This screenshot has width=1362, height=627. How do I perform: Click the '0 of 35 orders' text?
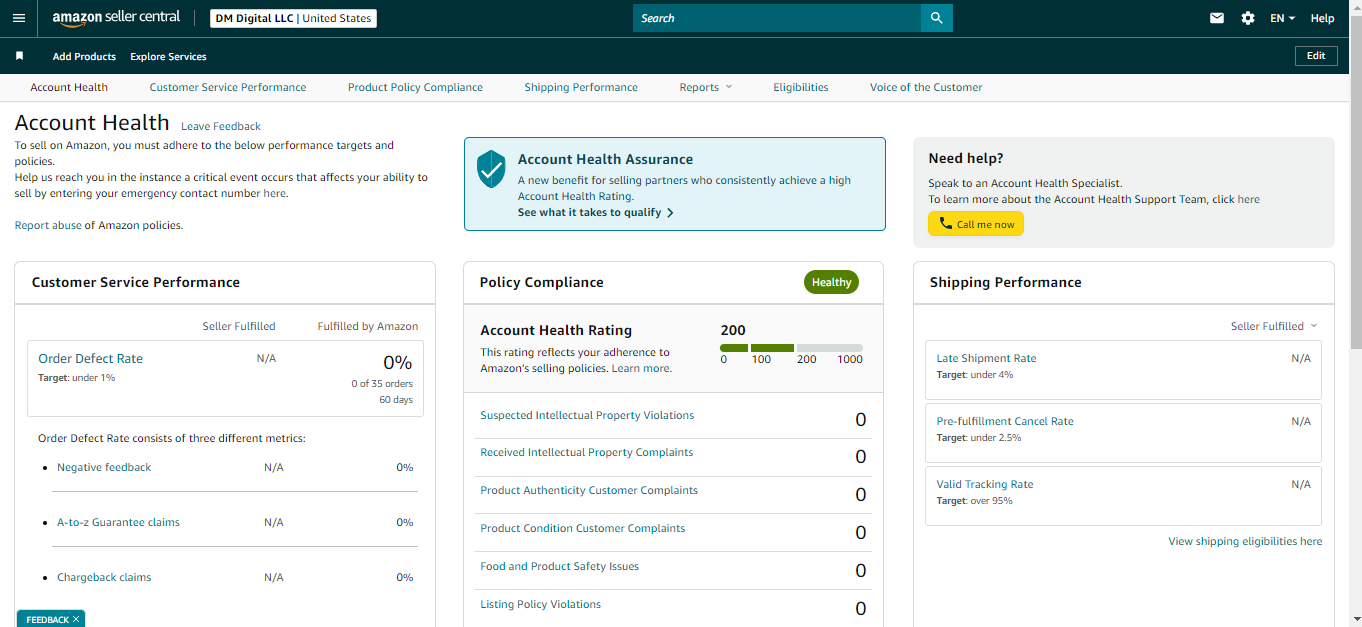click(382, 384)
